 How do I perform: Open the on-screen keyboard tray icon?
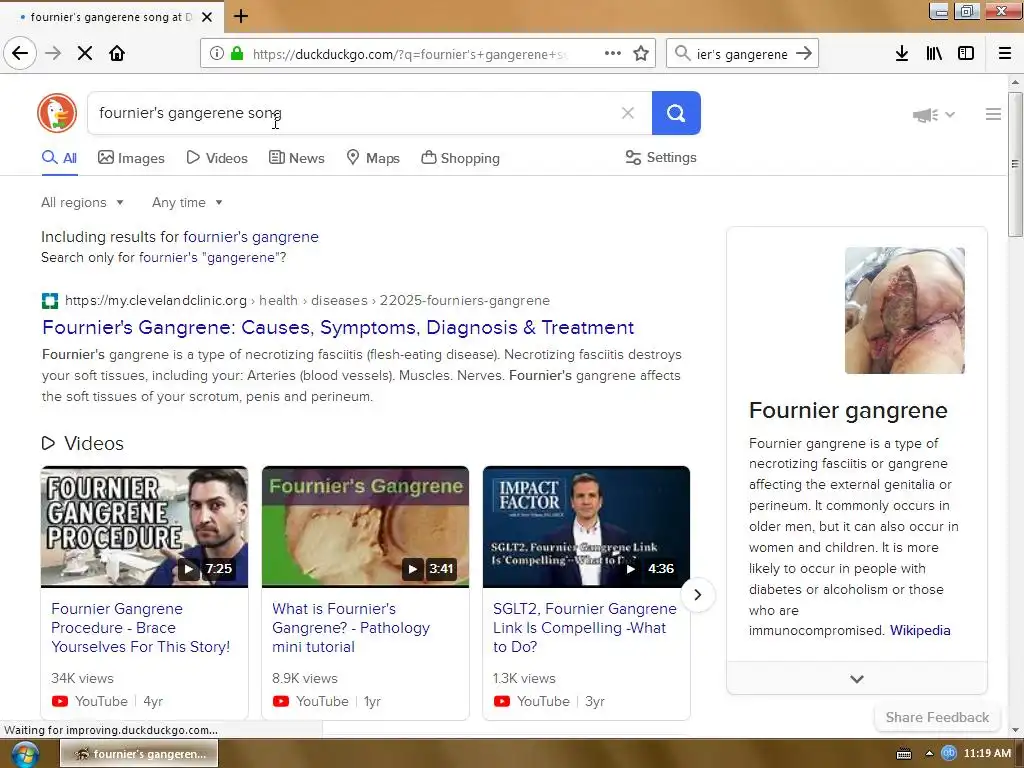click(x=904, y=754)
